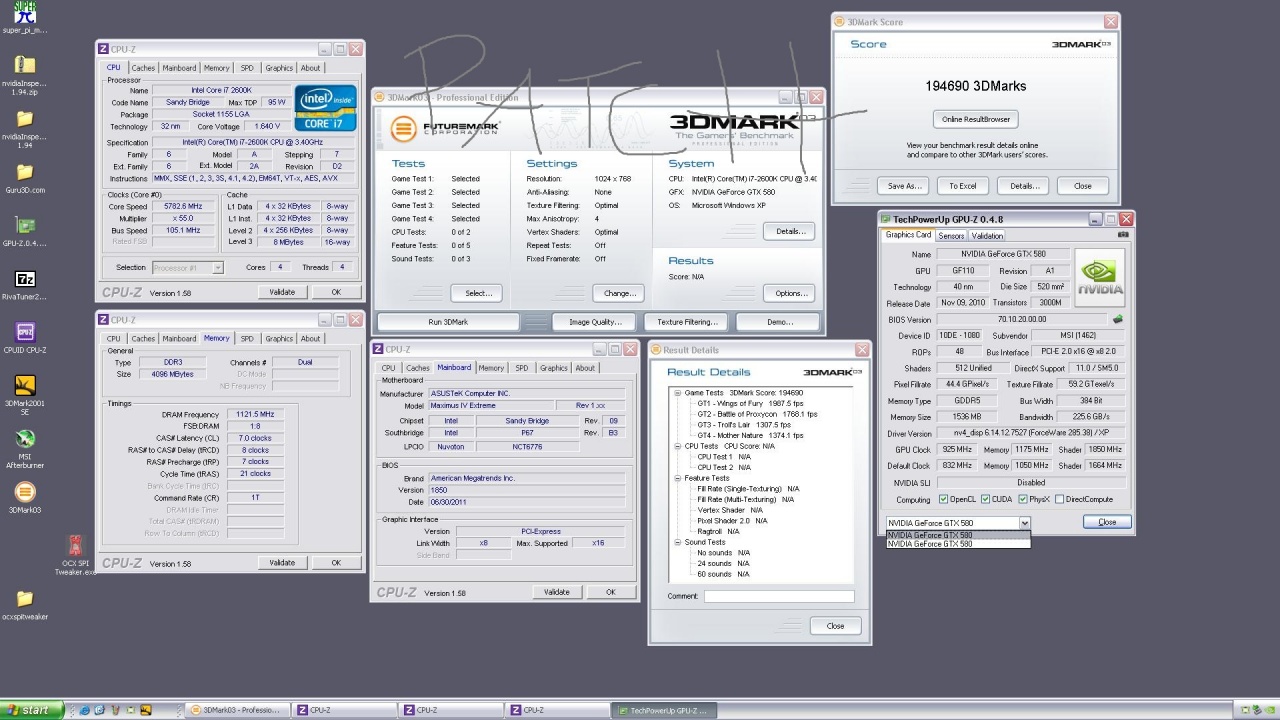
Task: Open the RivaTuner desktop icon
Action: (x=25, y=279)
